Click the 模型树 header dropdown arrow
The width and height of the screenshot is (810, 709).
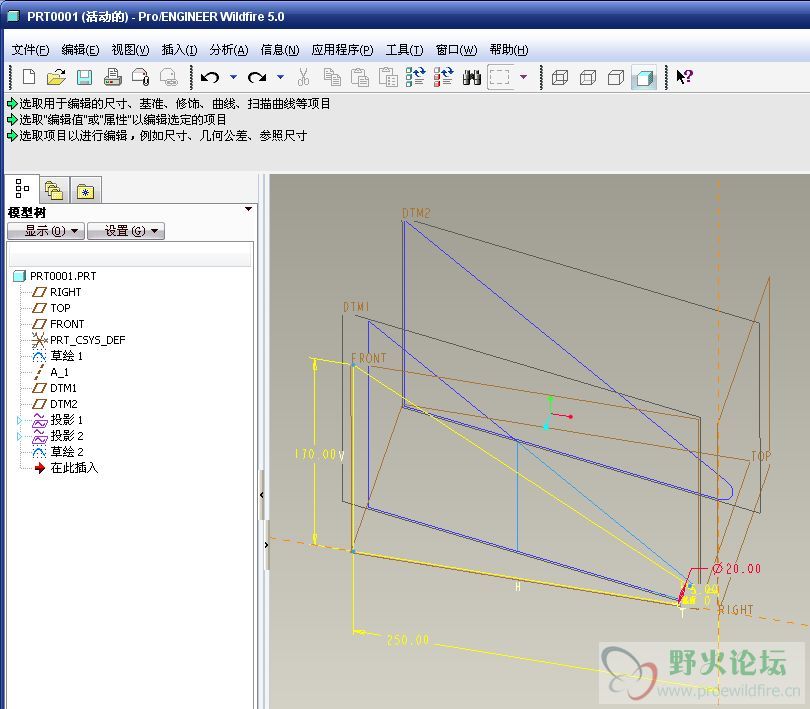coord(248,209)
